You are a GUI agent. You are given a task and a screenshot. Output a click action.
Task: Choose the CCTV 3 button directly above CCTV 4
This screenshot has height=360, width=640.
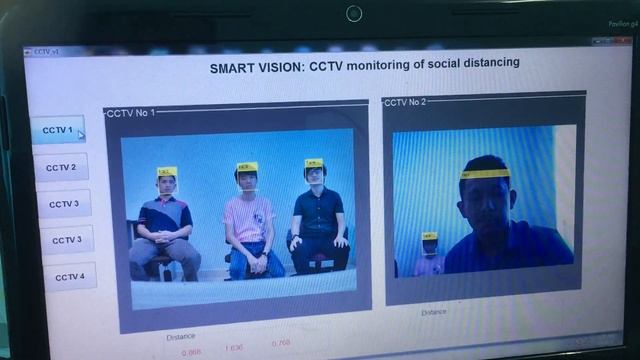pyautogui.click(x=67, y=240)
